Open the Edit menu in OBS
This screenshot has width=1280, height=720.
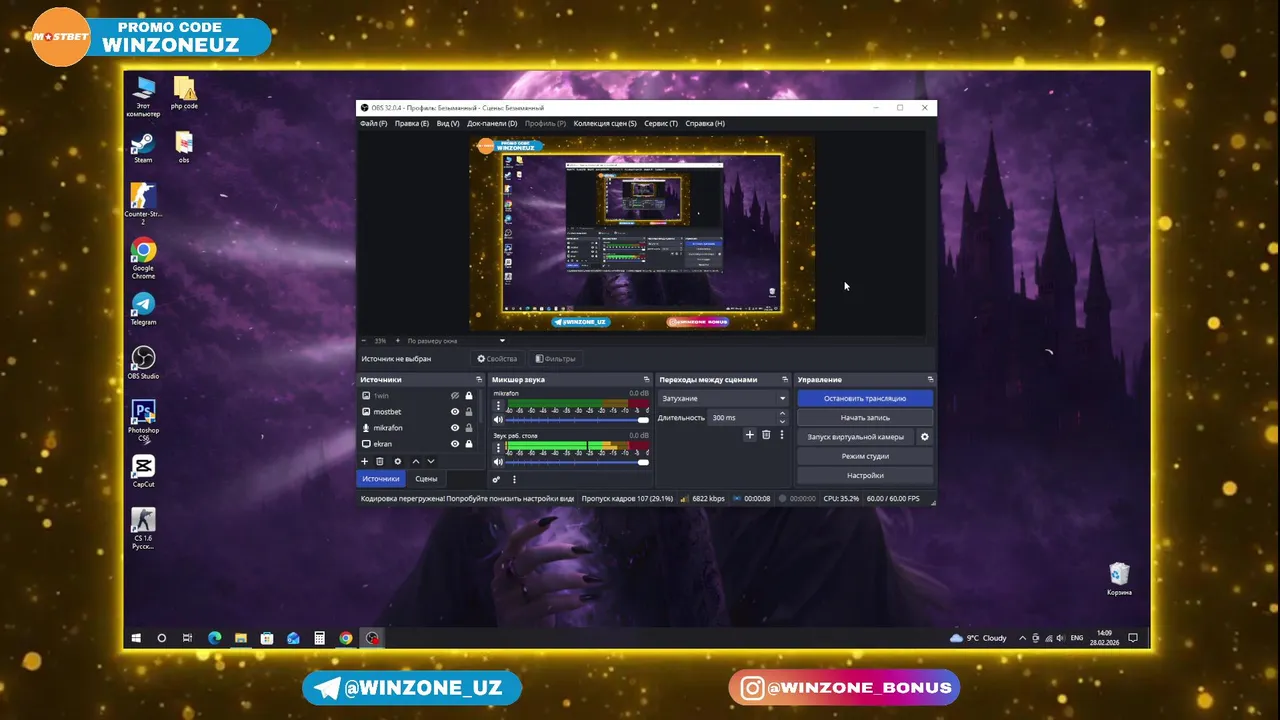pyautogui.click(x=412, y=123)
